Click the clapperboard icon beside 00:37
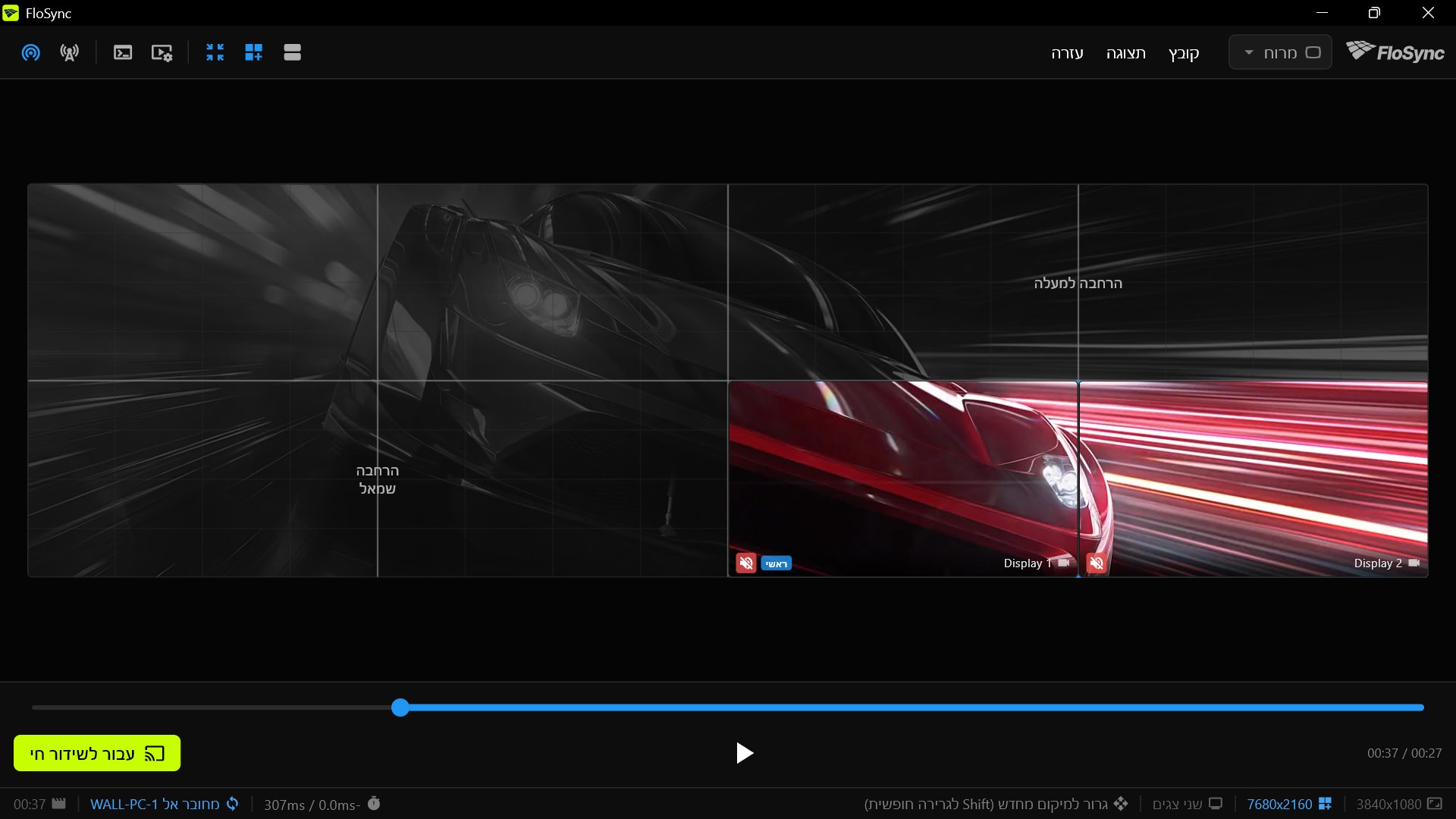The height and width of the screenshot is (819, 1456). [x=59, y=803]
